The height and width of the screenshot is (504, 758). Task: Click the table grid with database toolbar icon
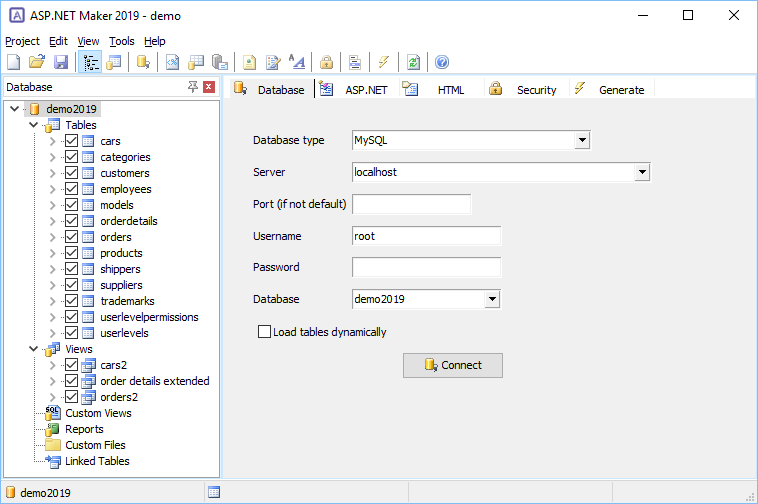[x=196, y=62]
